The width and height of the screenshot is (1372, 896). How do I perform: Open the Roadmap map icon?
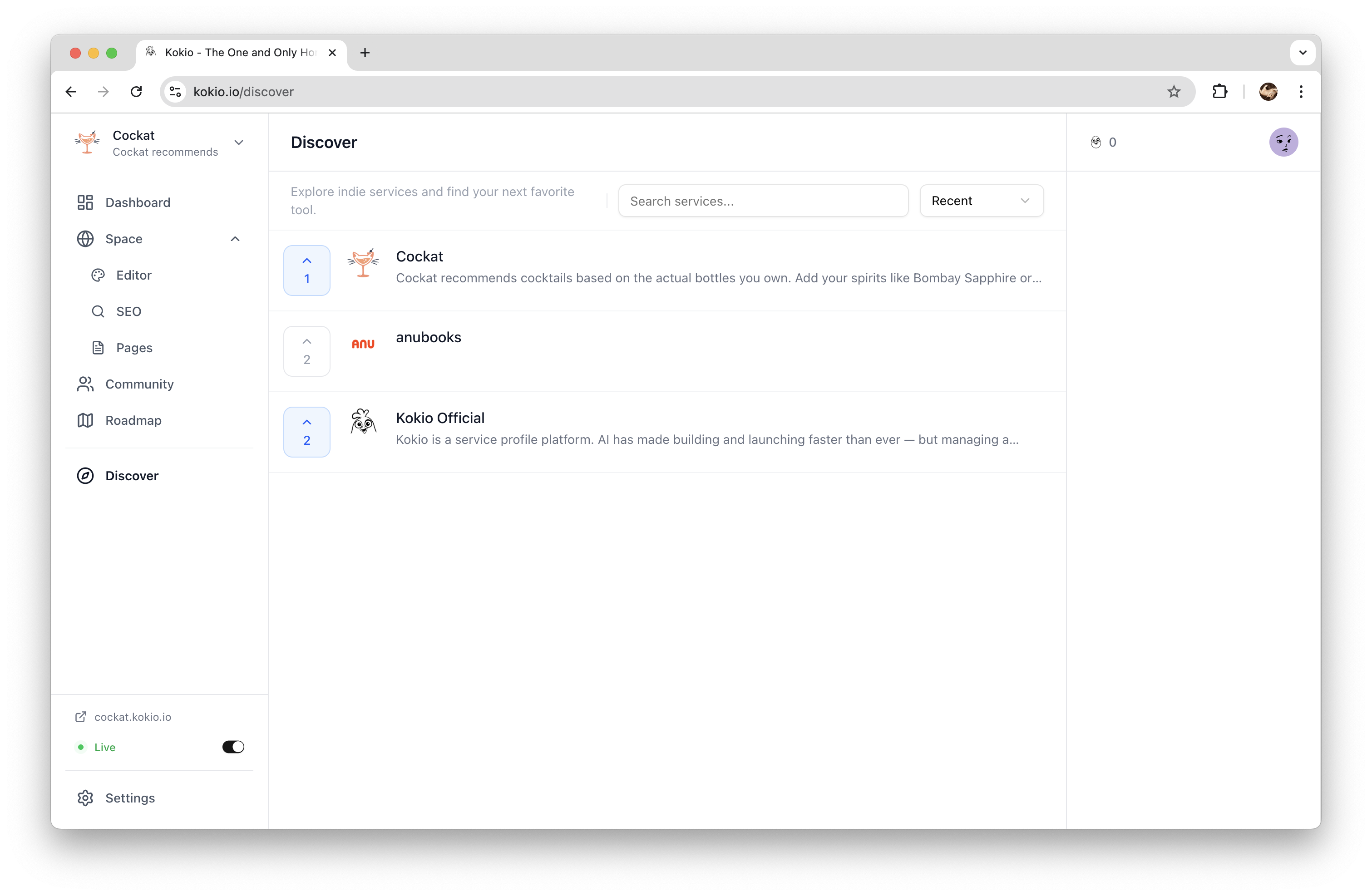pyautogui.click(x=85, y=420)
